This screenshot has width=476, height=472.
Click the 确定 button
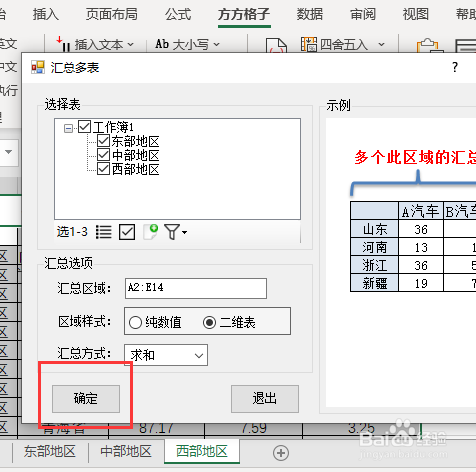click(86, 399)
